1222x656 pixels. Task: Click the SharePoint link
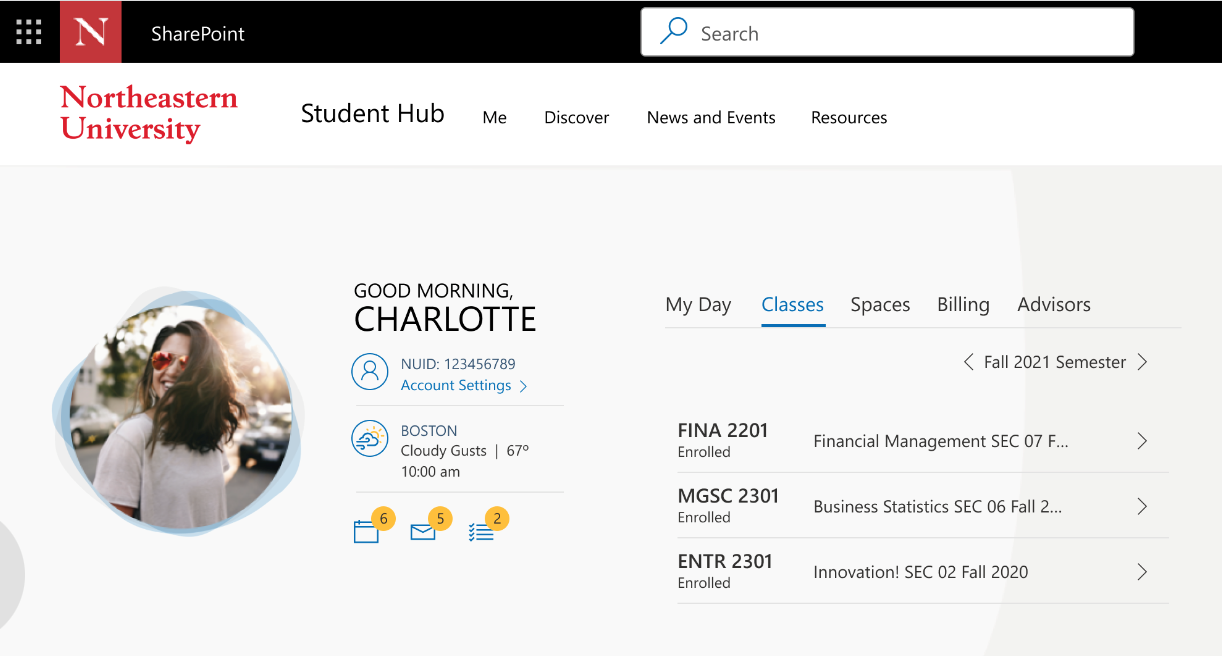pyautogui.click(x=197, y=32)
